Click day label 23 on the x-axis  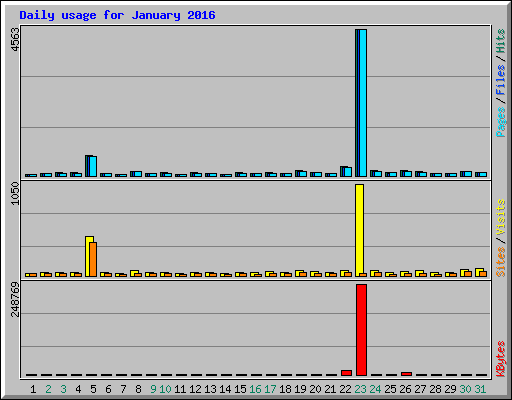point(360,389)
